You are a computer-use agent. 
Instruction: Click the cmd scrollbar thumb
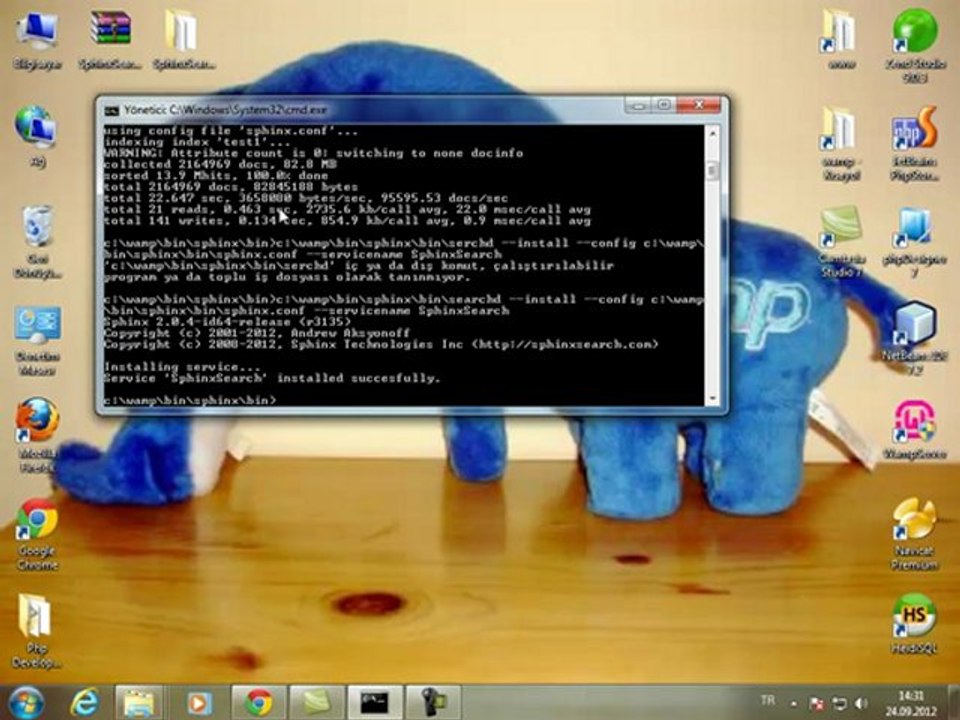pos(712,171)
